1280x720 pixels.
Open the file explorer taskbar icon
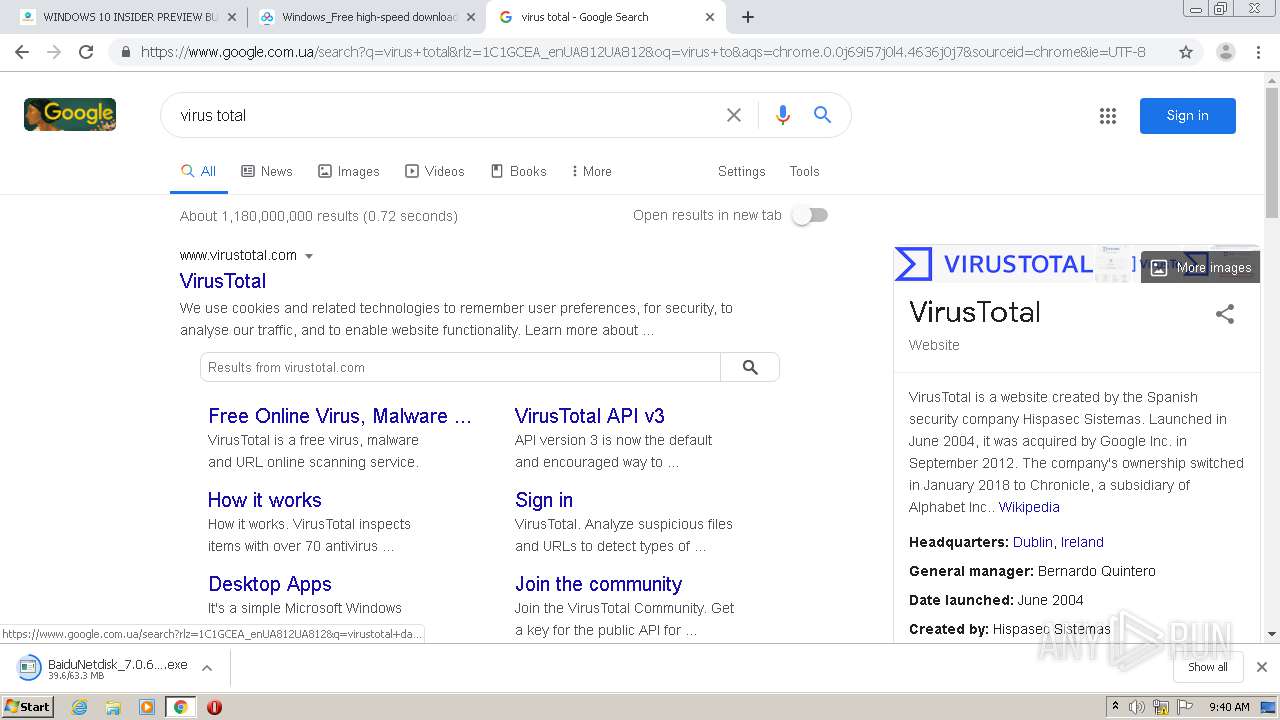click(x=113, y=707)
